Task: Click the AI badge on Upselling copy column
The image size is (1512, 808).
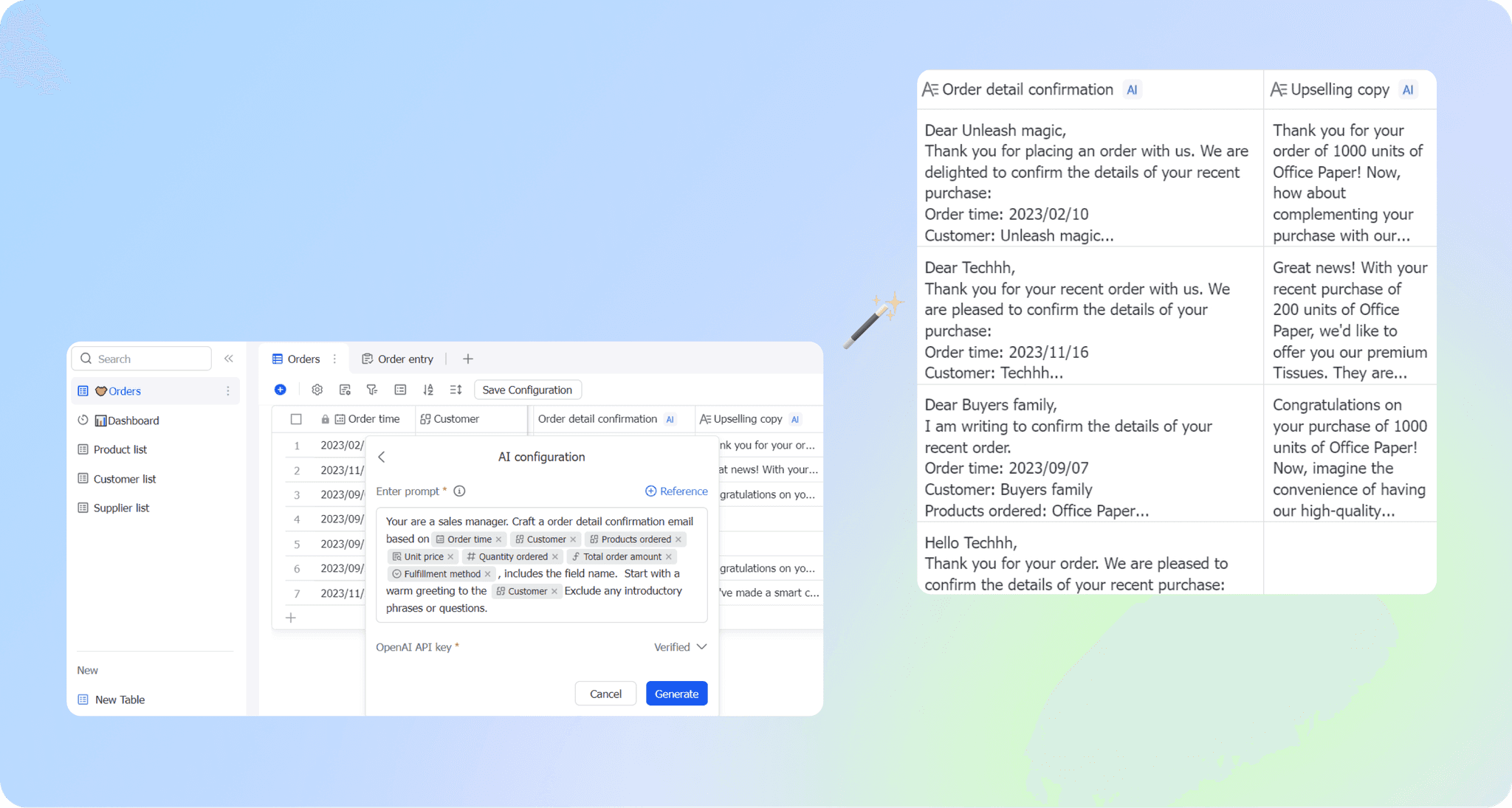Action: tap(795, 418)
